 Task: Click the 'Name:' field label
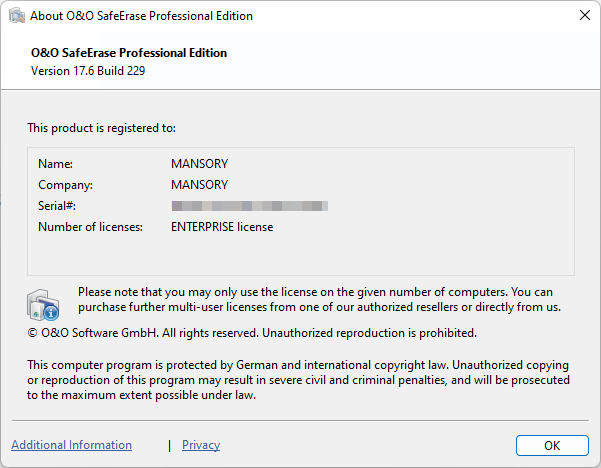[x=55, y=163]
